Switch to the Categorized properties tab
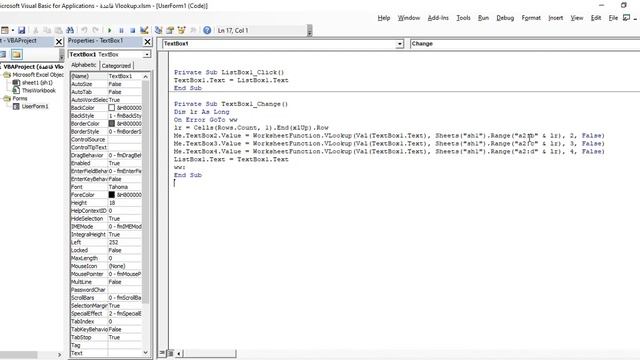The height and width of the screenshot is (360, 640). point(116,66)
